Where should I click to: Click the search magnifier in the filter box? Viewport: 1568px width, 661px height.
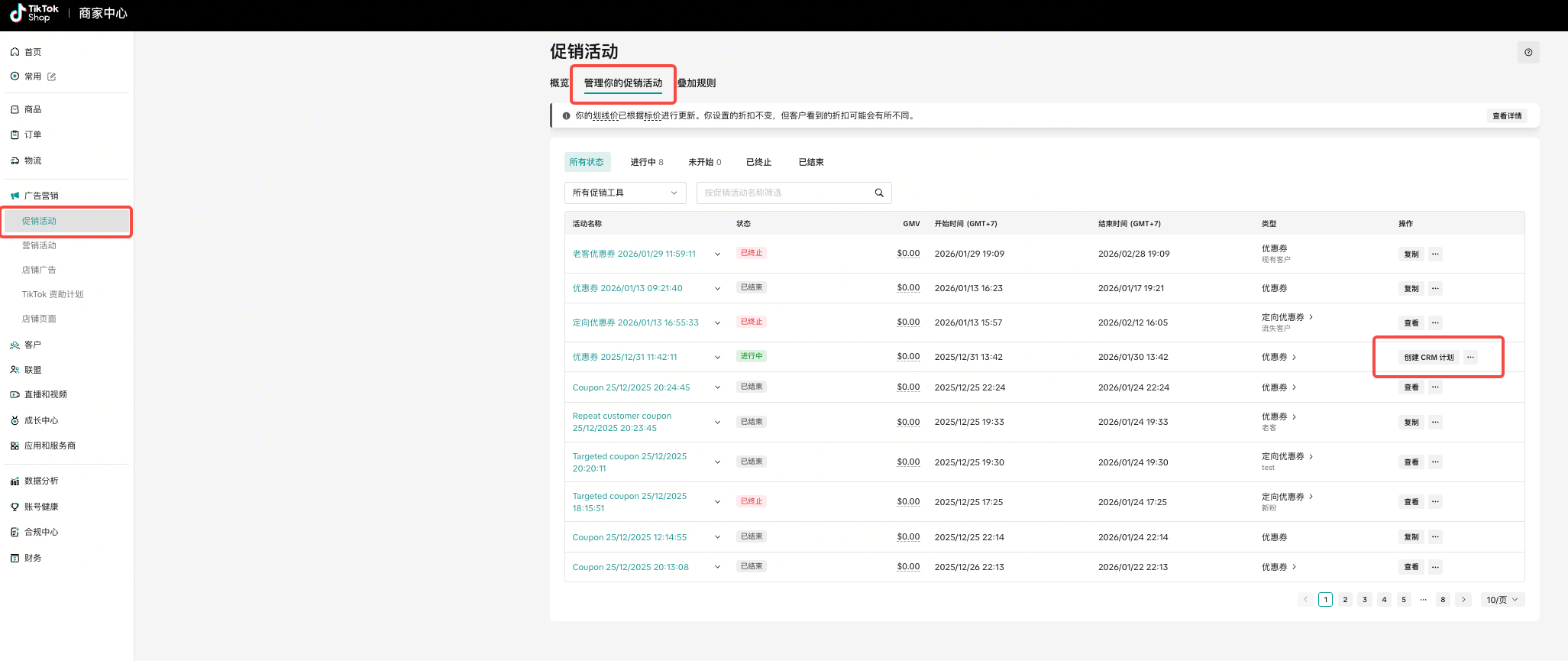[879, 193]
